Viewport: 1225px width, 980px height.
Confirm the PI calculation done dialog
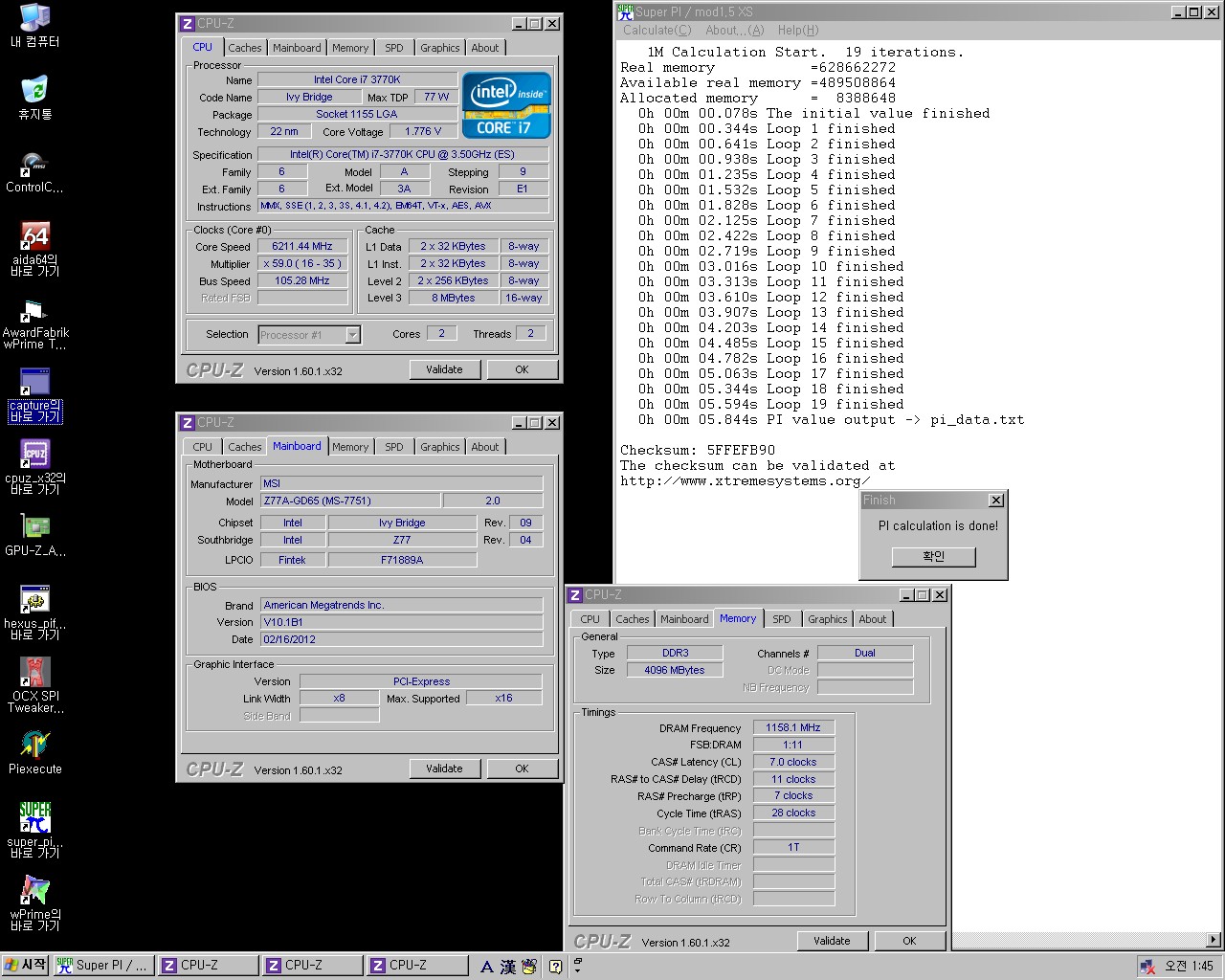click(933, 556)
